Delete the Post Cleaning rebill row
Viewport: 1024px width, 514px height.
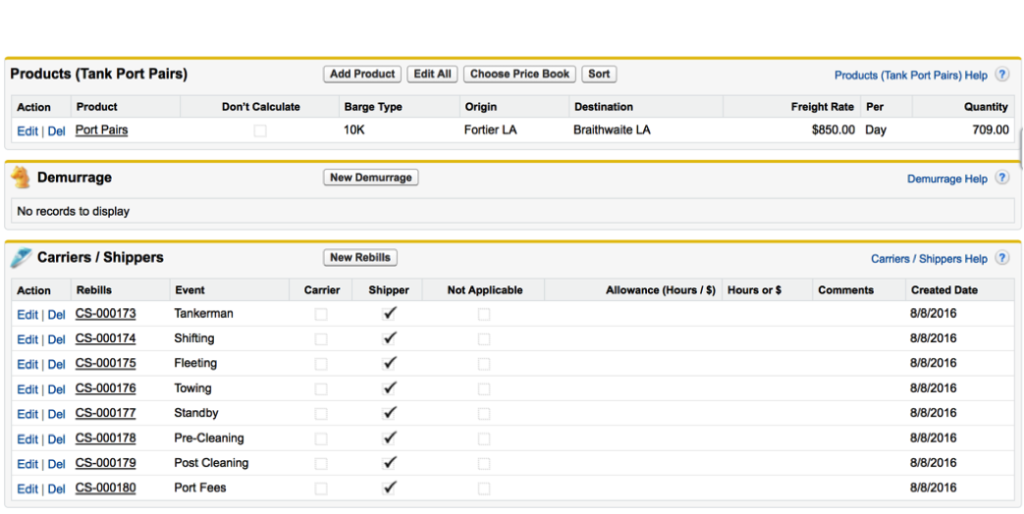click(57, 464)
